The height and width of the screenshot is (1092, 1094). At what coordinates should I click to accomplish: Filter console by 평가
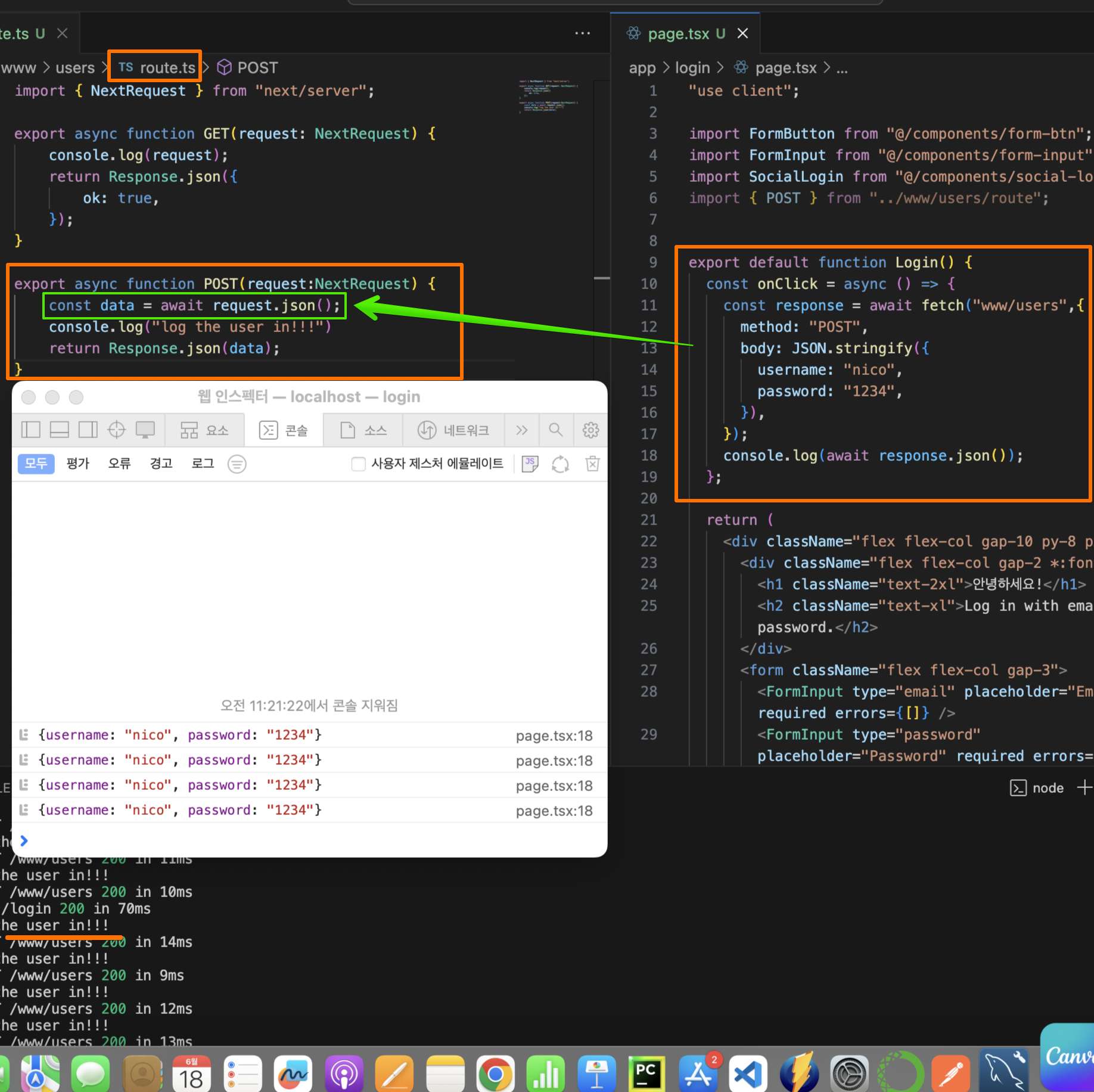point(77,463)
